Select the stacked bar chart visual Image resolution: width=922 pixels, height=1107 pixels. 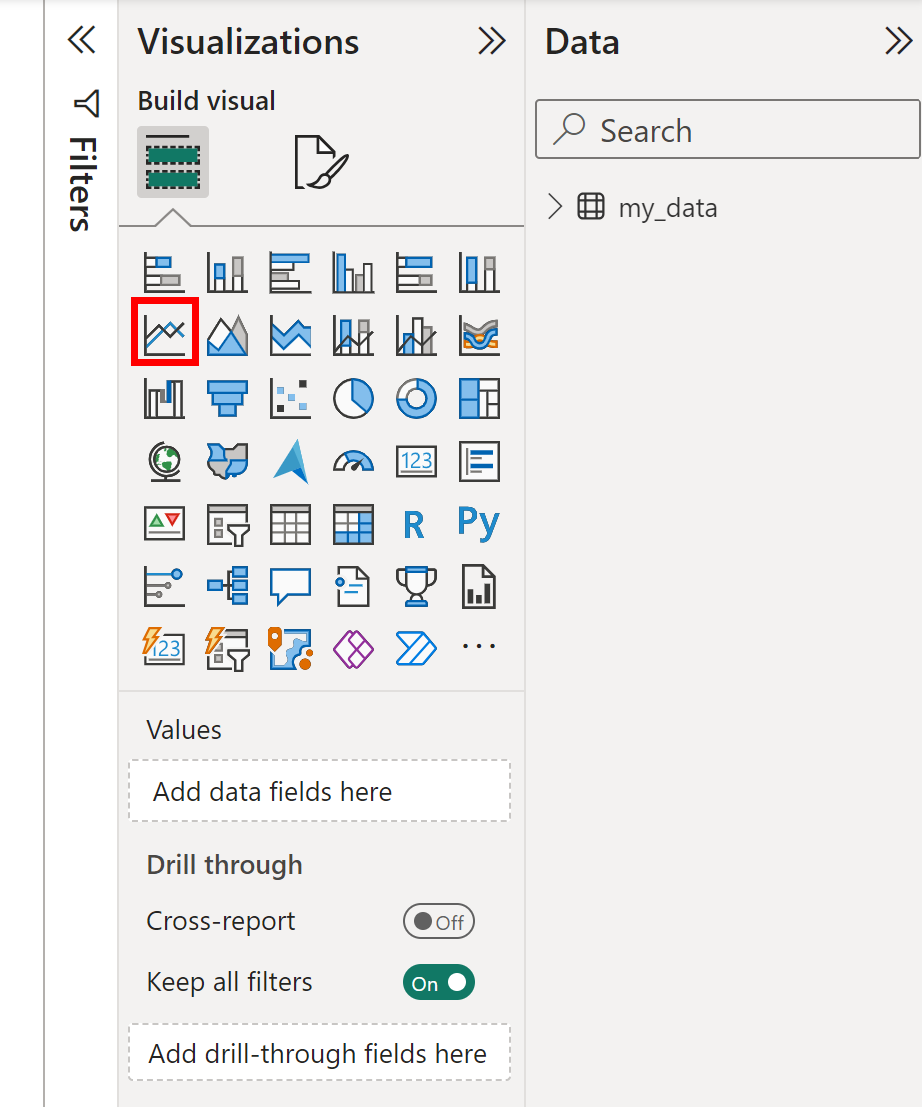pyautogui.click(x=164, y=272)
